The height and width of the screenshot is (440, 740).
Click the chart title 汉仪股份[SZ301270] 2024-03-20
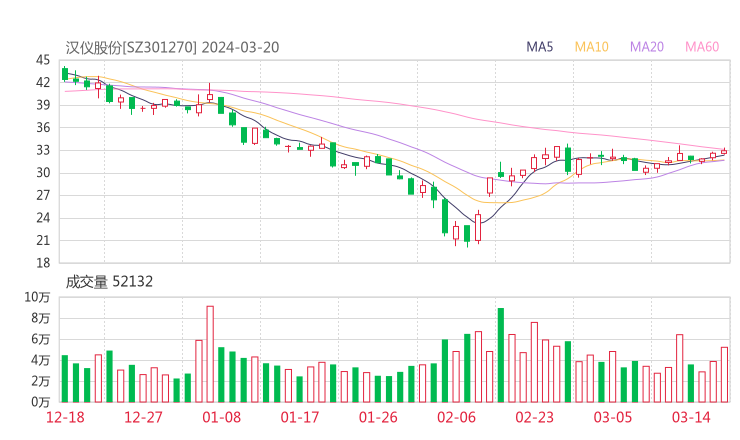pyautogui.click(x=172, y=47)
